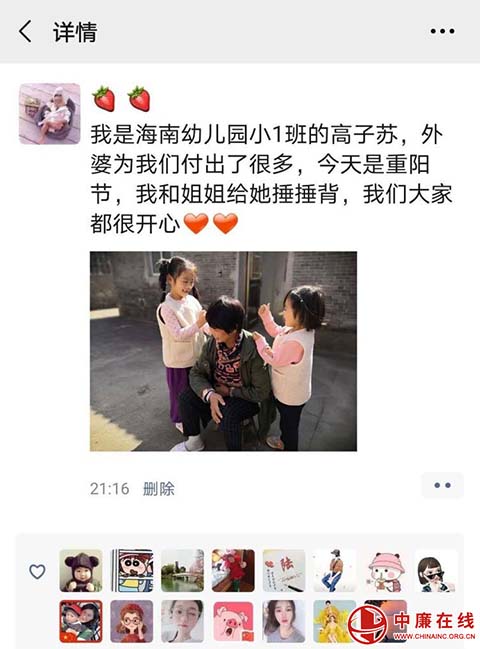Select the post text about 重阳节
This screenshot has width=480, height=649.
[x=271, y=179]
